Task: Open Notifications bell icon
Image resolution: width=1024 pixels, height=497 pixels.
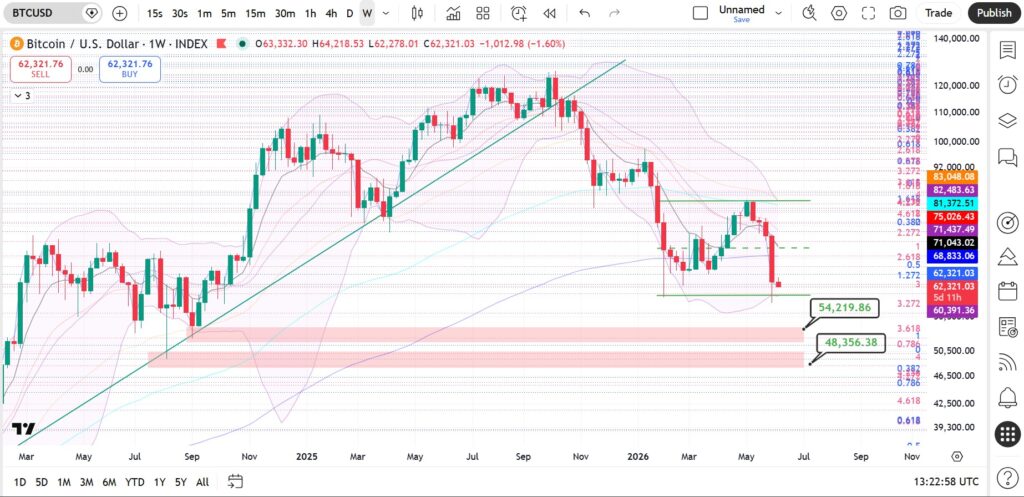Action: coord(1007,396)
